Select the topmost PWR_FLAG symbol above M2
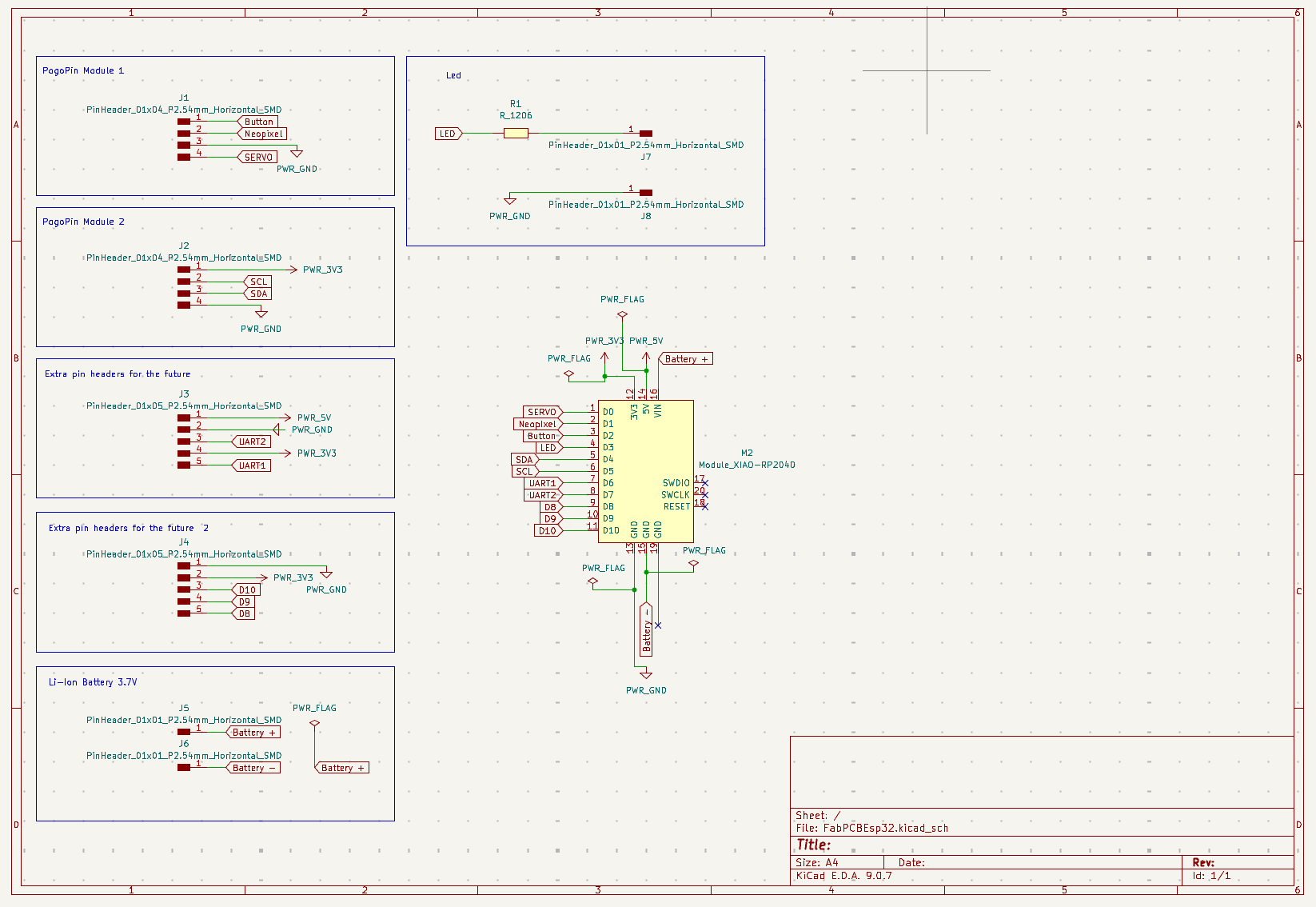This screenshot has height=907, width=1316. pos(622,314)
